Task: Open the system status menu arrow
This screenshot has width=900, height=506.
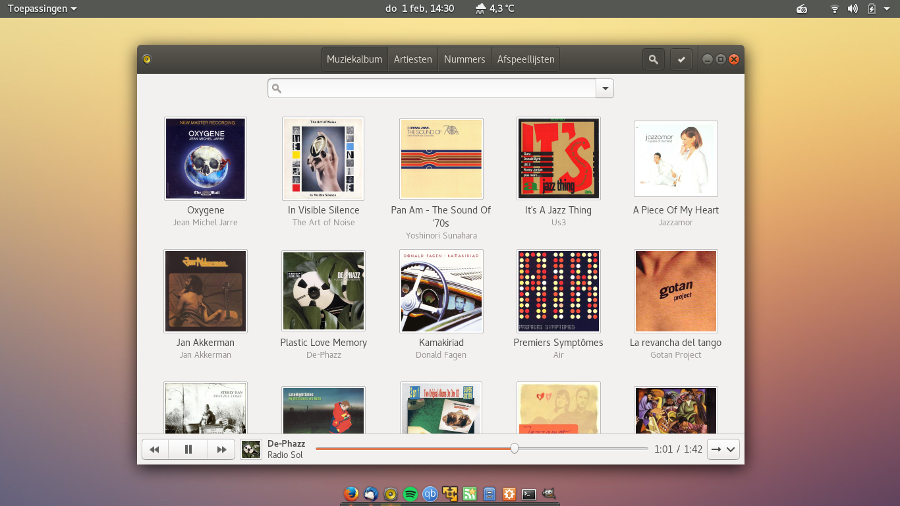Action: [x=887, y=9]
